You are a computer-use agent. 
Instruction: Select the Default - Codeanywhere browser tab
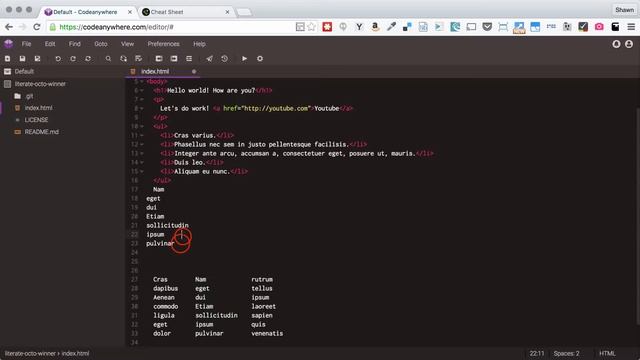pyautogui.click(x=89, y=12)
